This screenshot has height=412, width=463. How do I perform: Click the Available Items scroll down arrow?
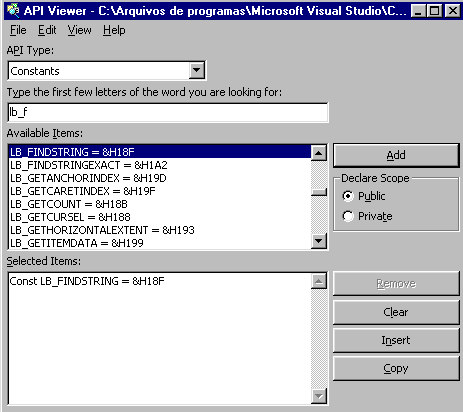(319, 241)
